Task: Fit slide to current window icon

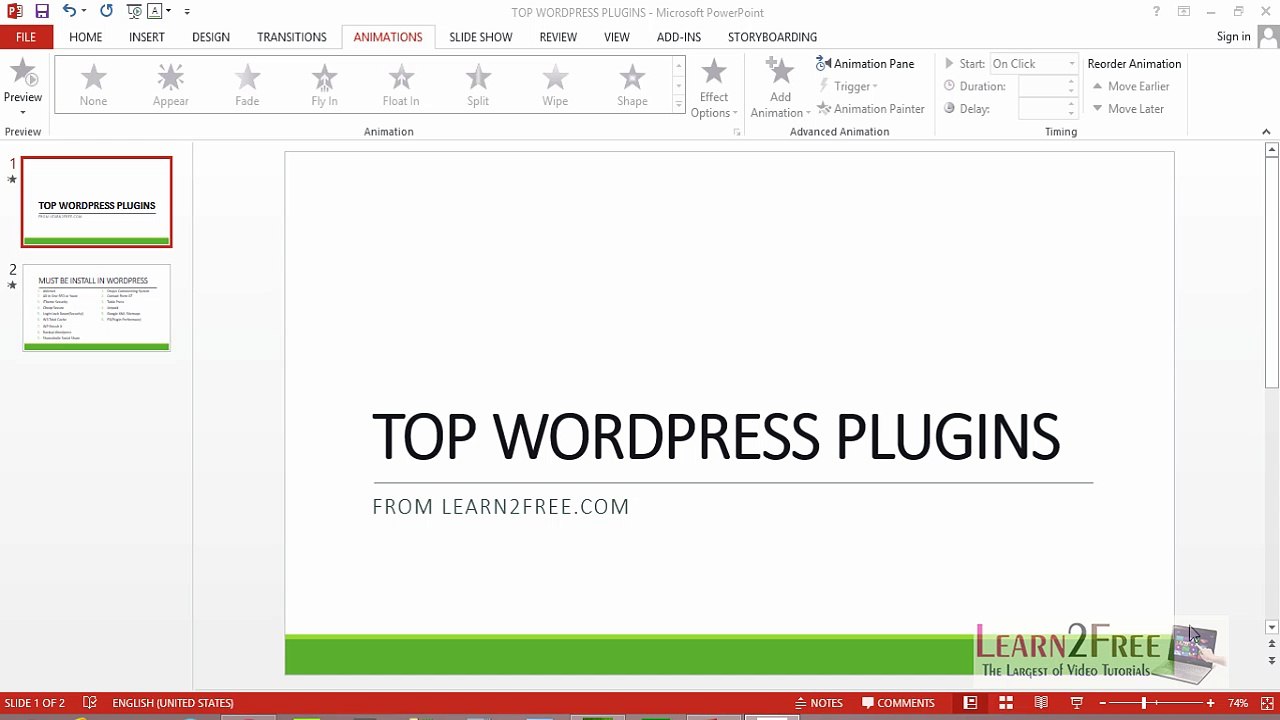Action: click(x=1267, y=703)
